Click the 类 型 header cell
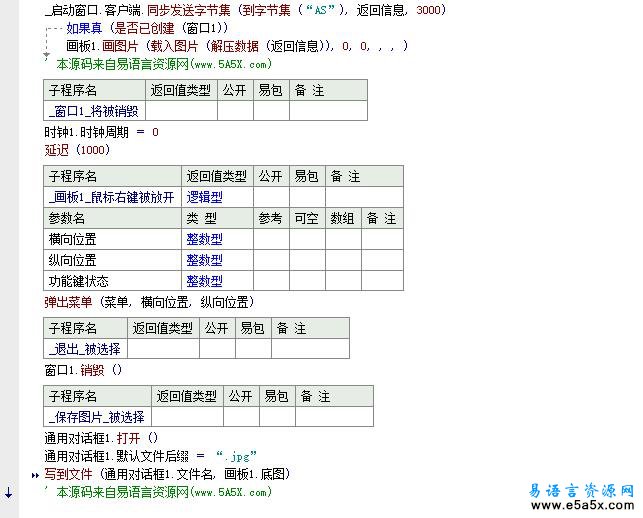Image resolution: width=643 pixels, height=518 pixels. (217, 218)
